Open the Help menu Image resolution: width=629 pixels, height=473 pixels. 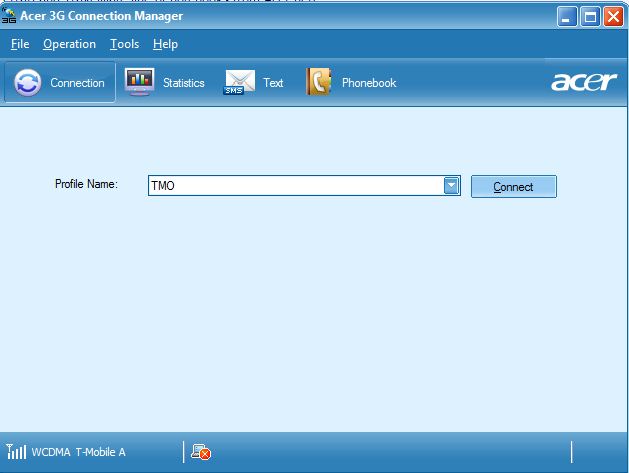(165, 44)
